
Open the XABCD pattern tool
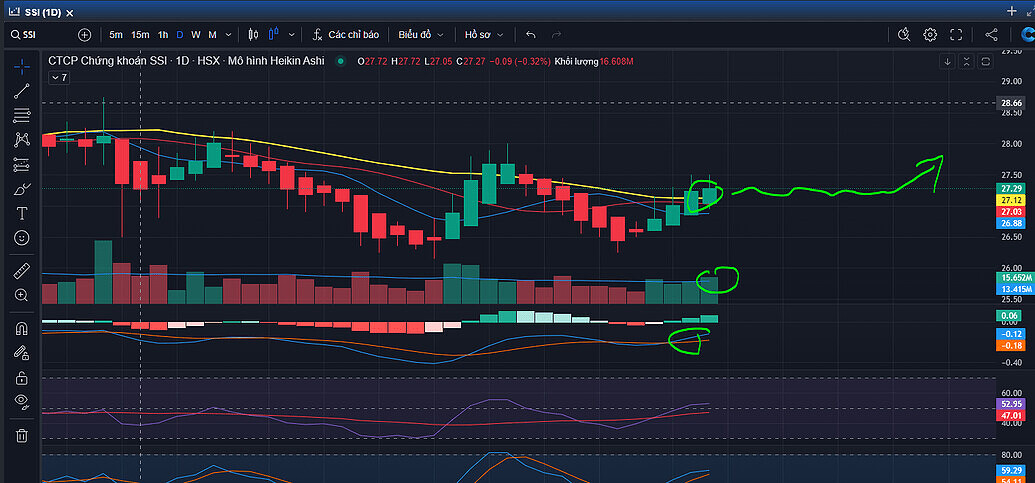pyautogui.click(x=22, y=140)
